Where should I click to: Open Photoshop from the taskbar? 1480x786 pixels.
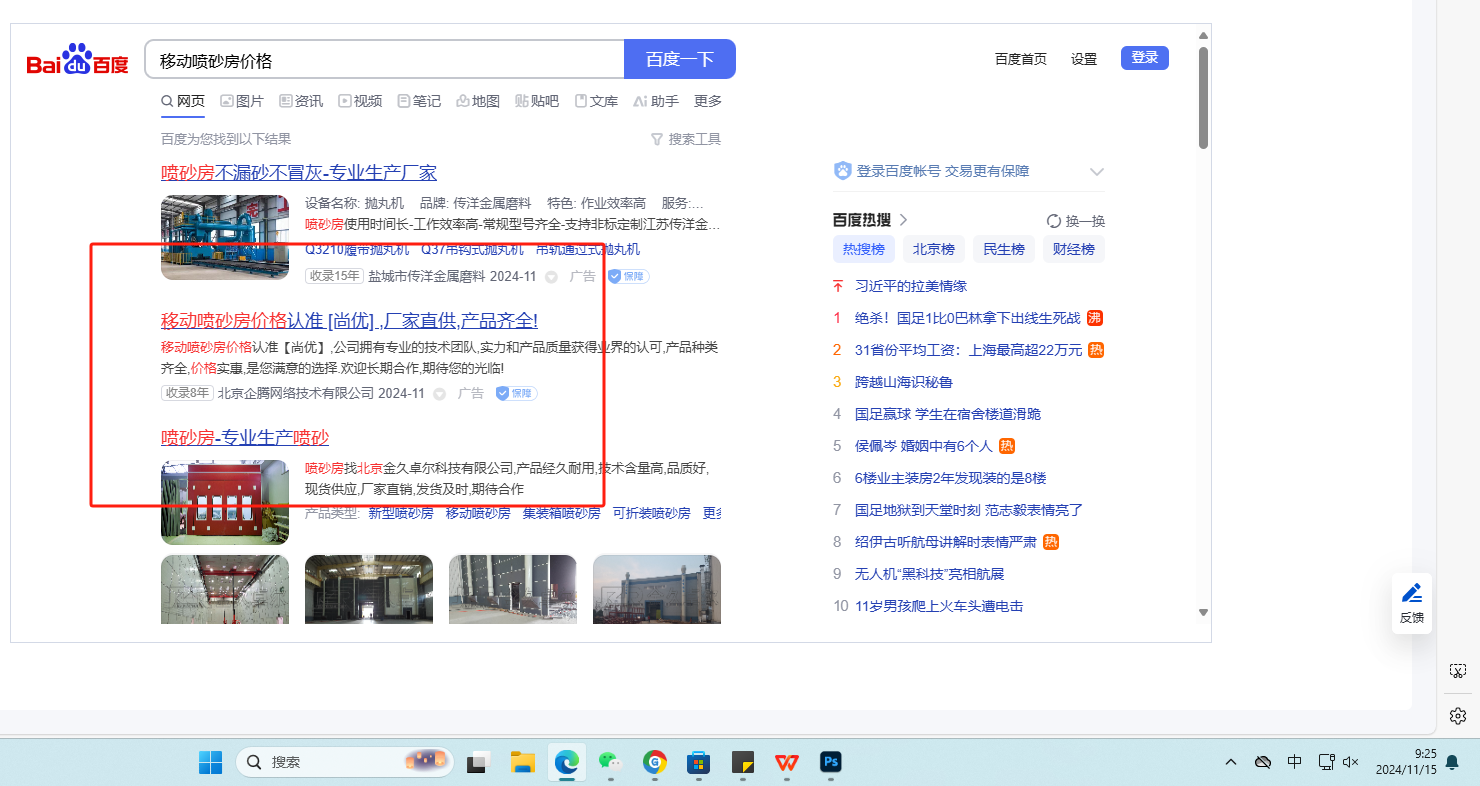click(830, 762)
